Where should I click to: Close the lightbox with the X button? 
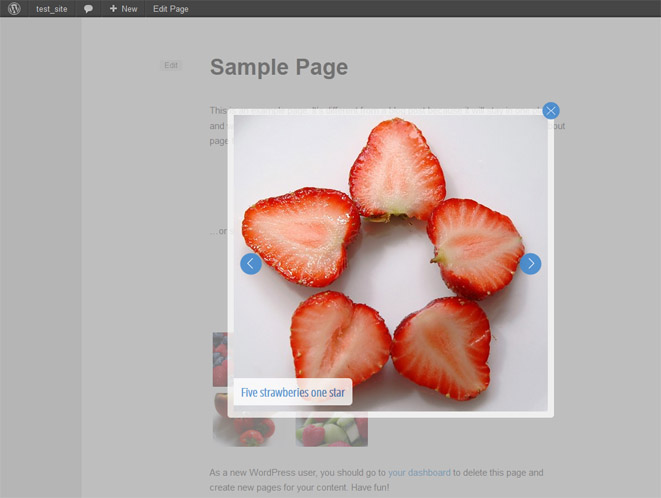coord(551,110)
